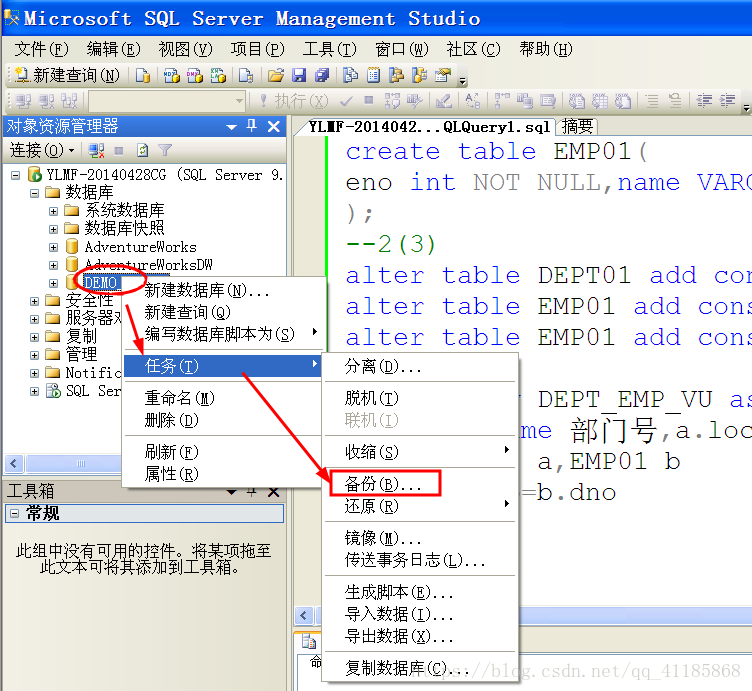Collapse the YLMF-20140428CG server node
Image resolution: width=752 pixels, height=691 pixels.
coord(15,175)
